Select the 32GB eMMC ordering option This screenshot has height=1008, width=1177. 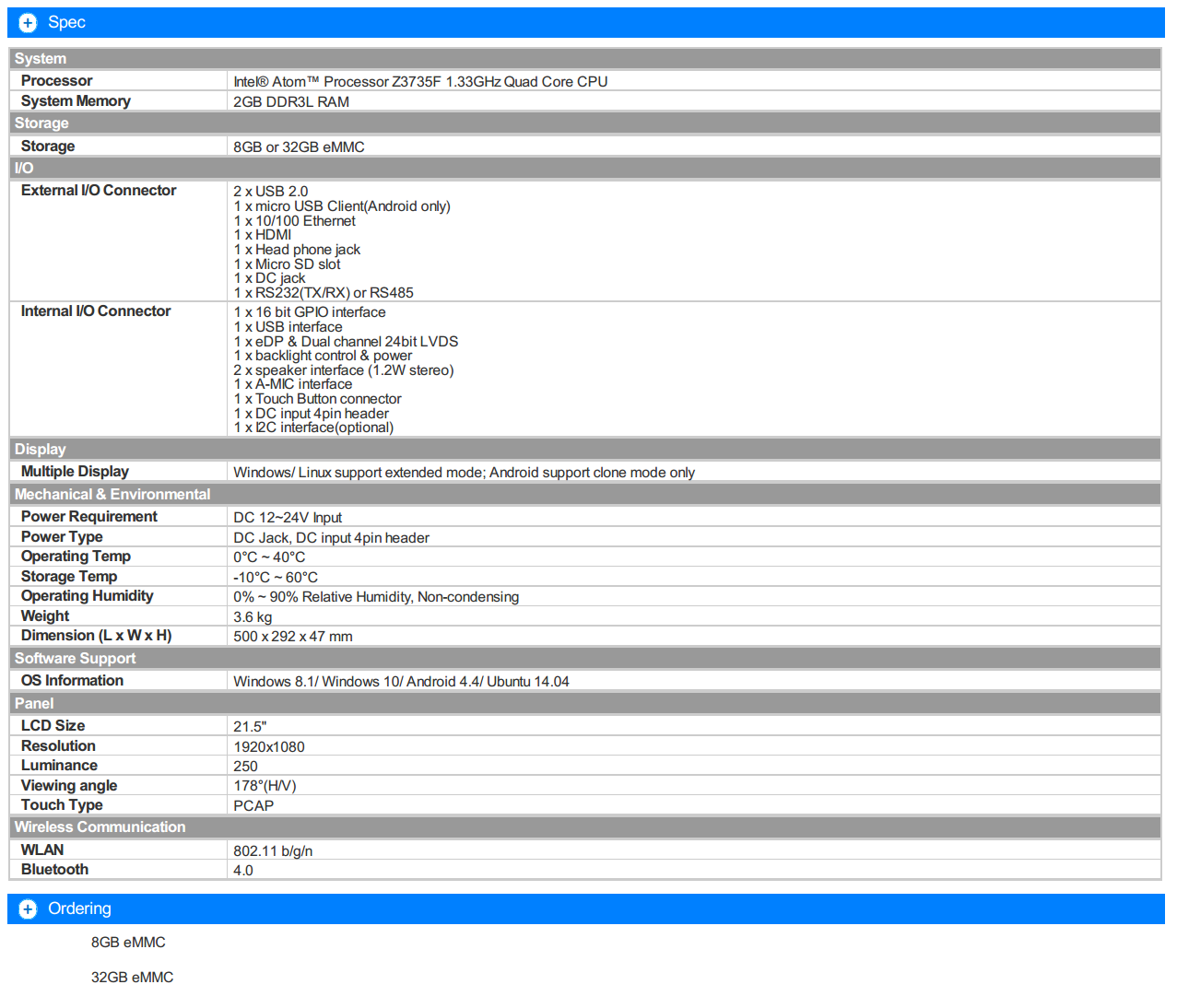coord(132,978)
